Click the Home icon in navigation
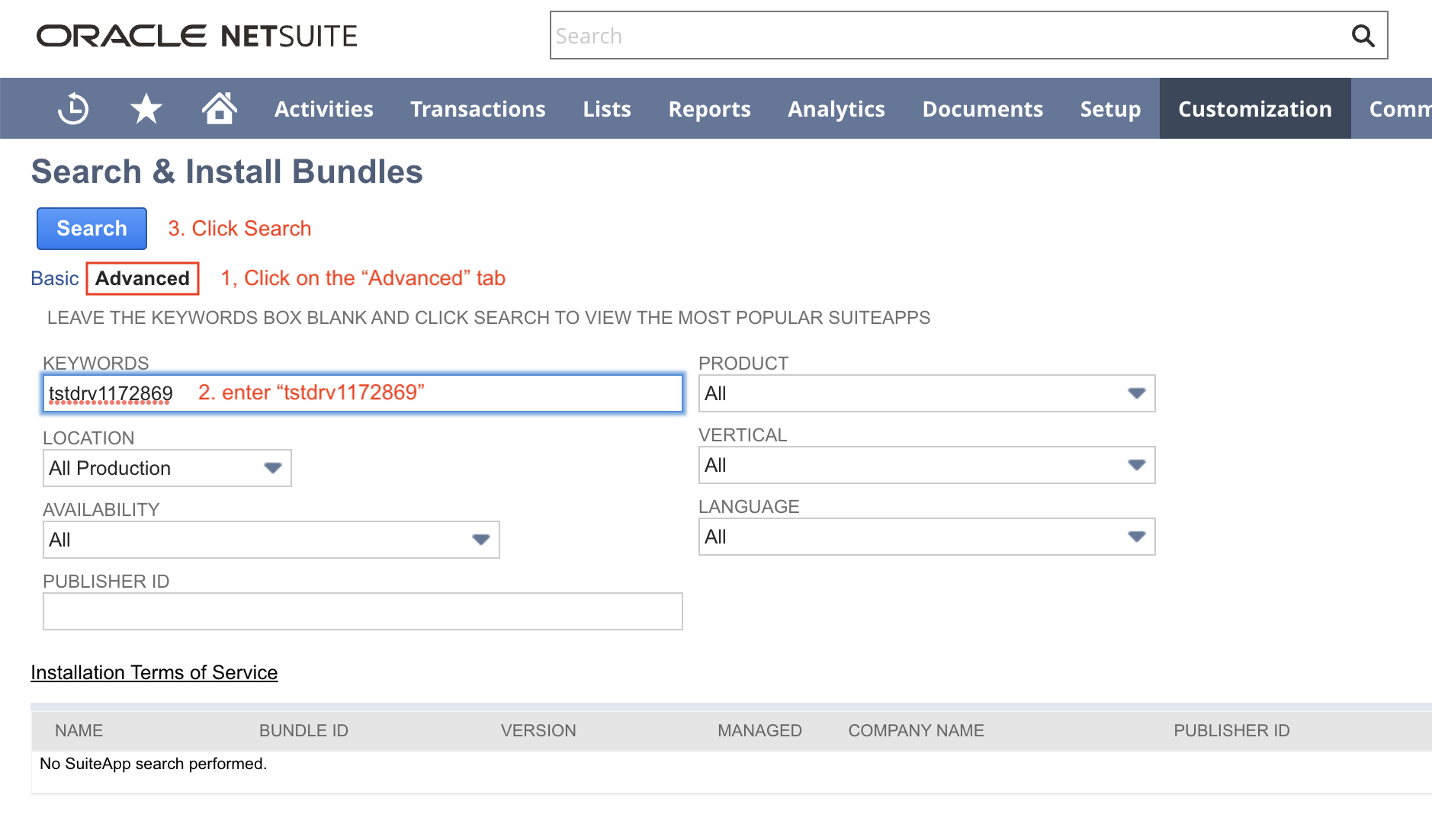Screen dimensions: 1432x840 pos(219,108)
